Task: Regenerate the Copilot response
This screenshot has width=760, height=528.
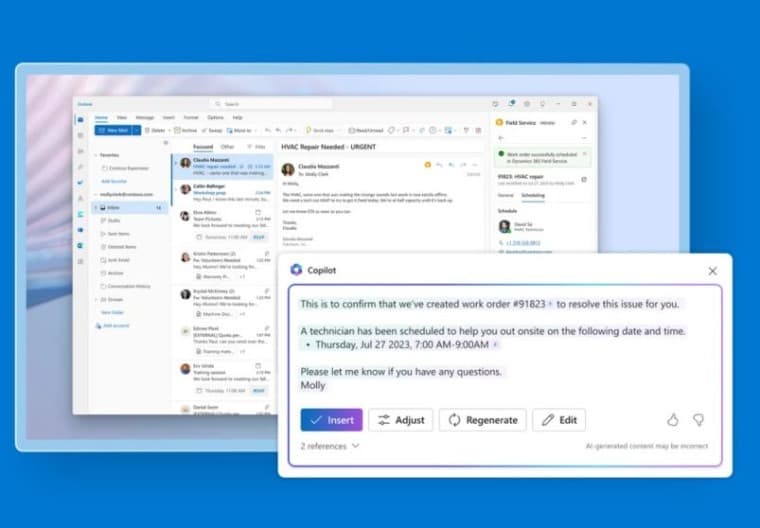Action: [x=483, y=420]
